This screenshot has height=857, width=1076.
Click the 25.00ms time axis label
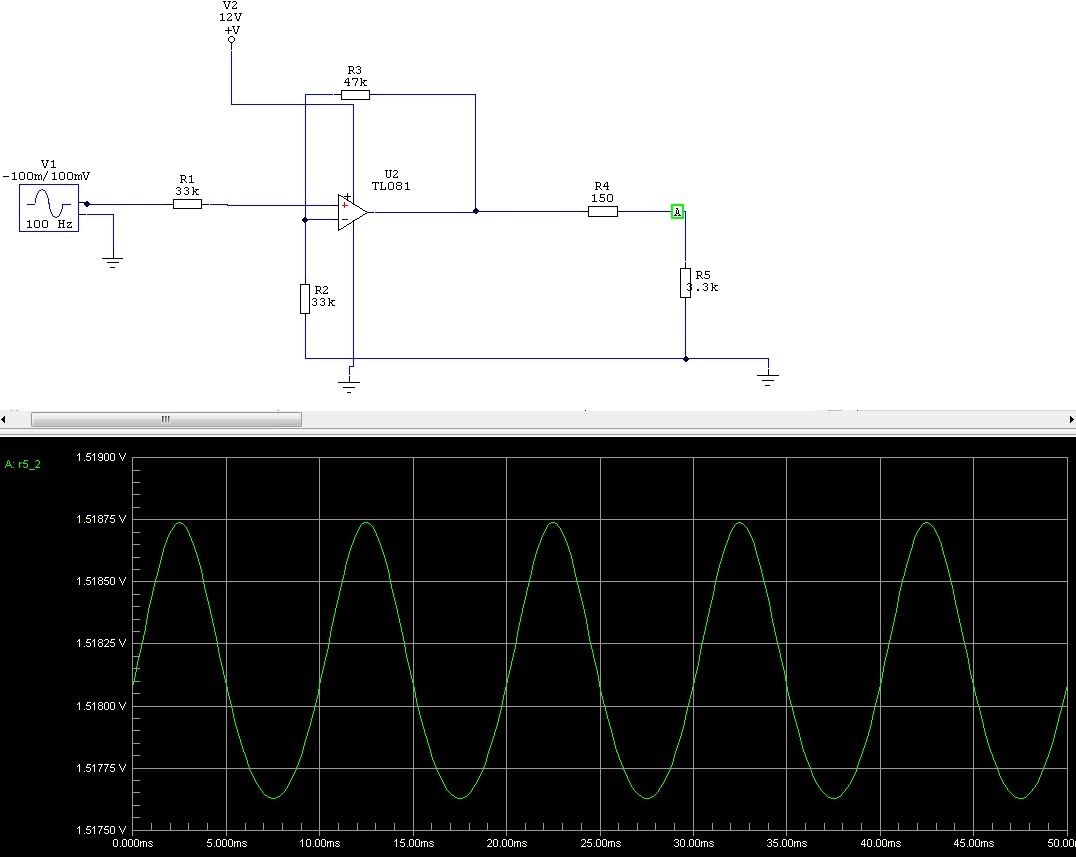[600, 843]
